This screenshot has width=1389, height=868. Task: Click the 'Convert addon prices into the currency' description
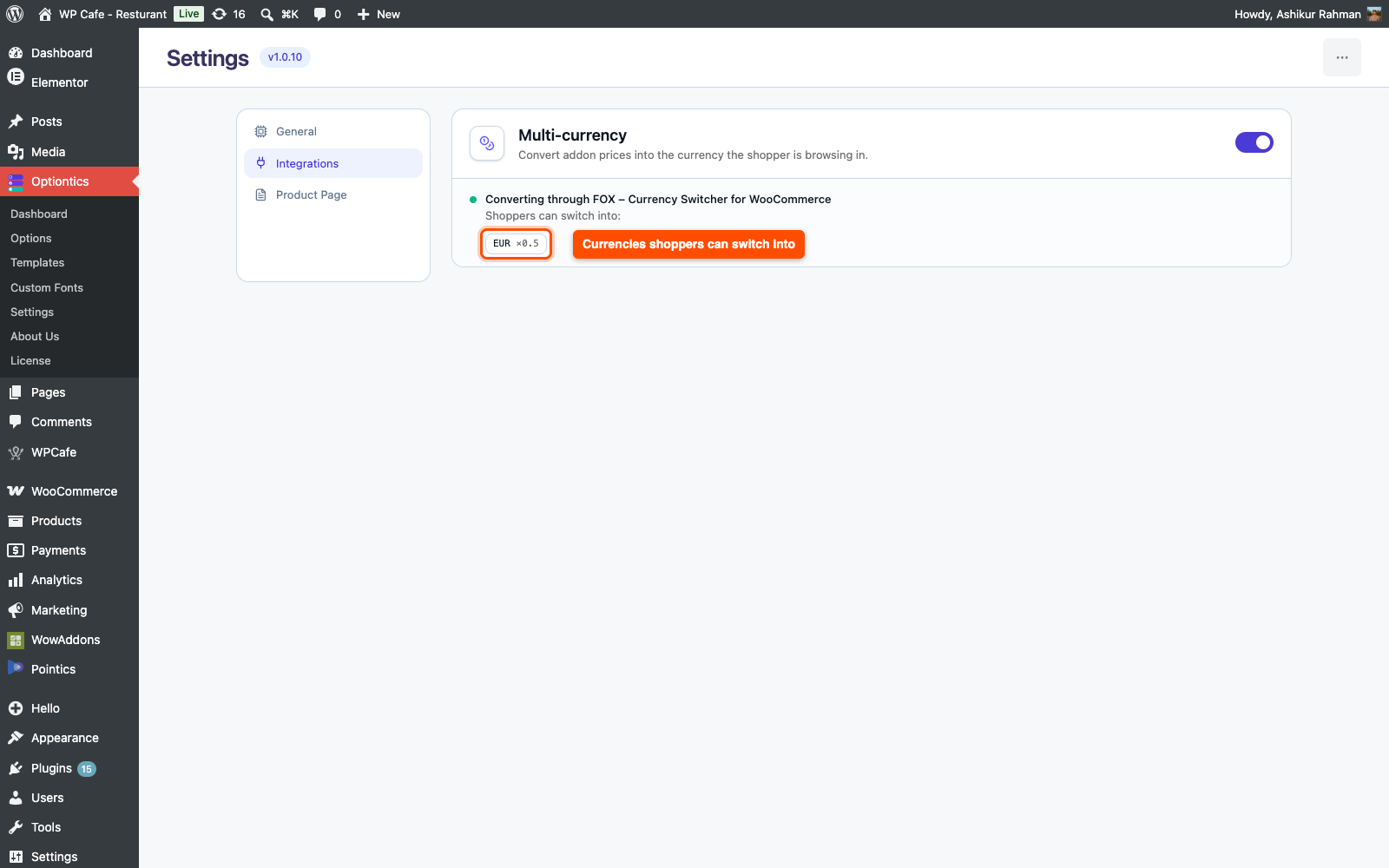(x=693, y=155)
